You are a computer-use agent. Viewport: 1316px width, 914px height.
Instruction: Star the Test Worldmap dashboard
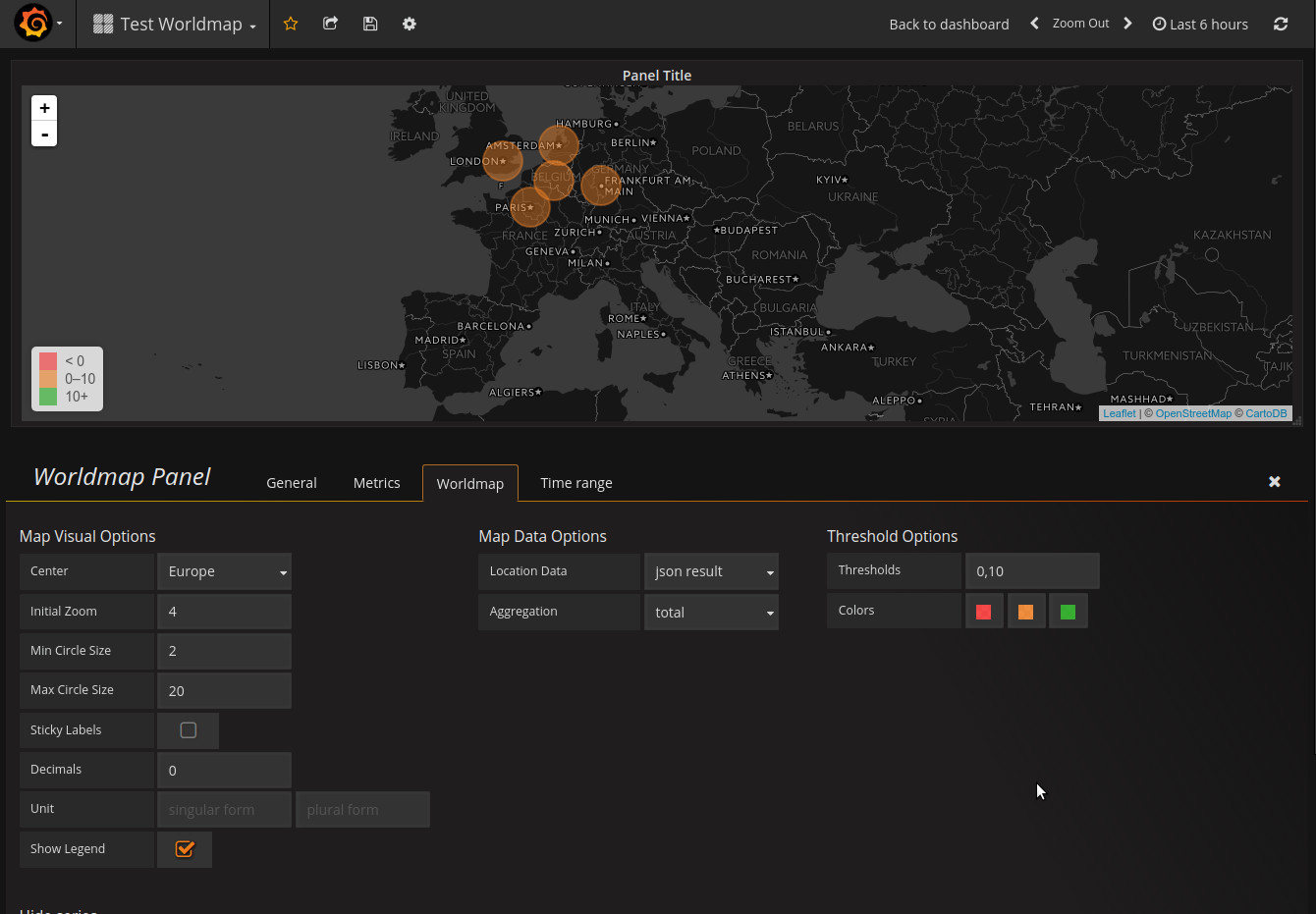291,24
